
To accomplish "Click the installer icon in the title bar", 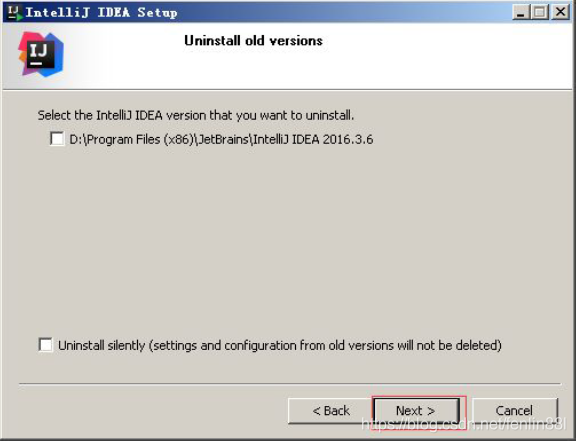I will (x=15, y=12).
